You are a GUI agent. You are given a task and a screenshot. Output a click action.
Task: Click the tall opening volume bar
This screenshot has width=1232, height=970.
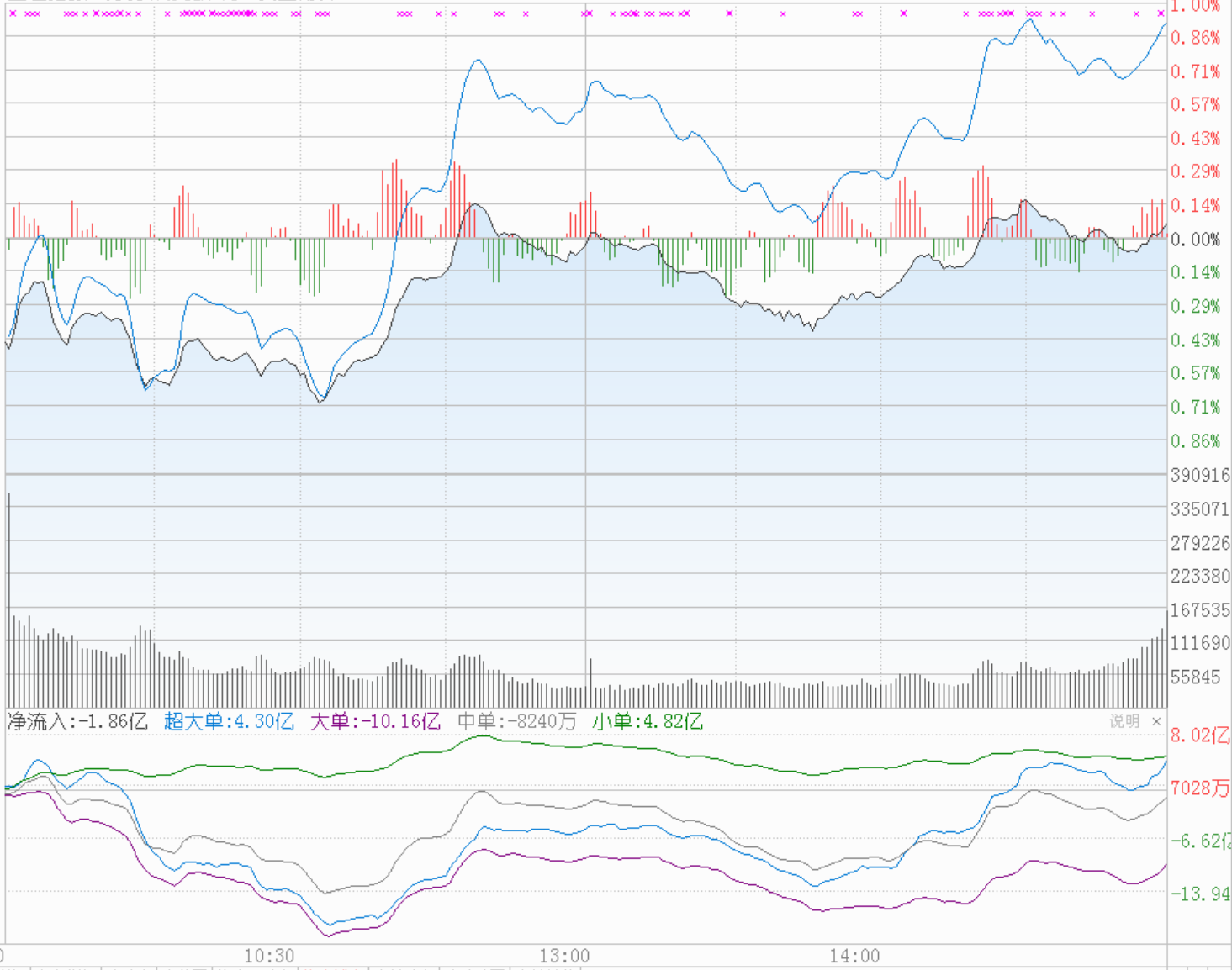pyautogui.click(x=9, y=600)
